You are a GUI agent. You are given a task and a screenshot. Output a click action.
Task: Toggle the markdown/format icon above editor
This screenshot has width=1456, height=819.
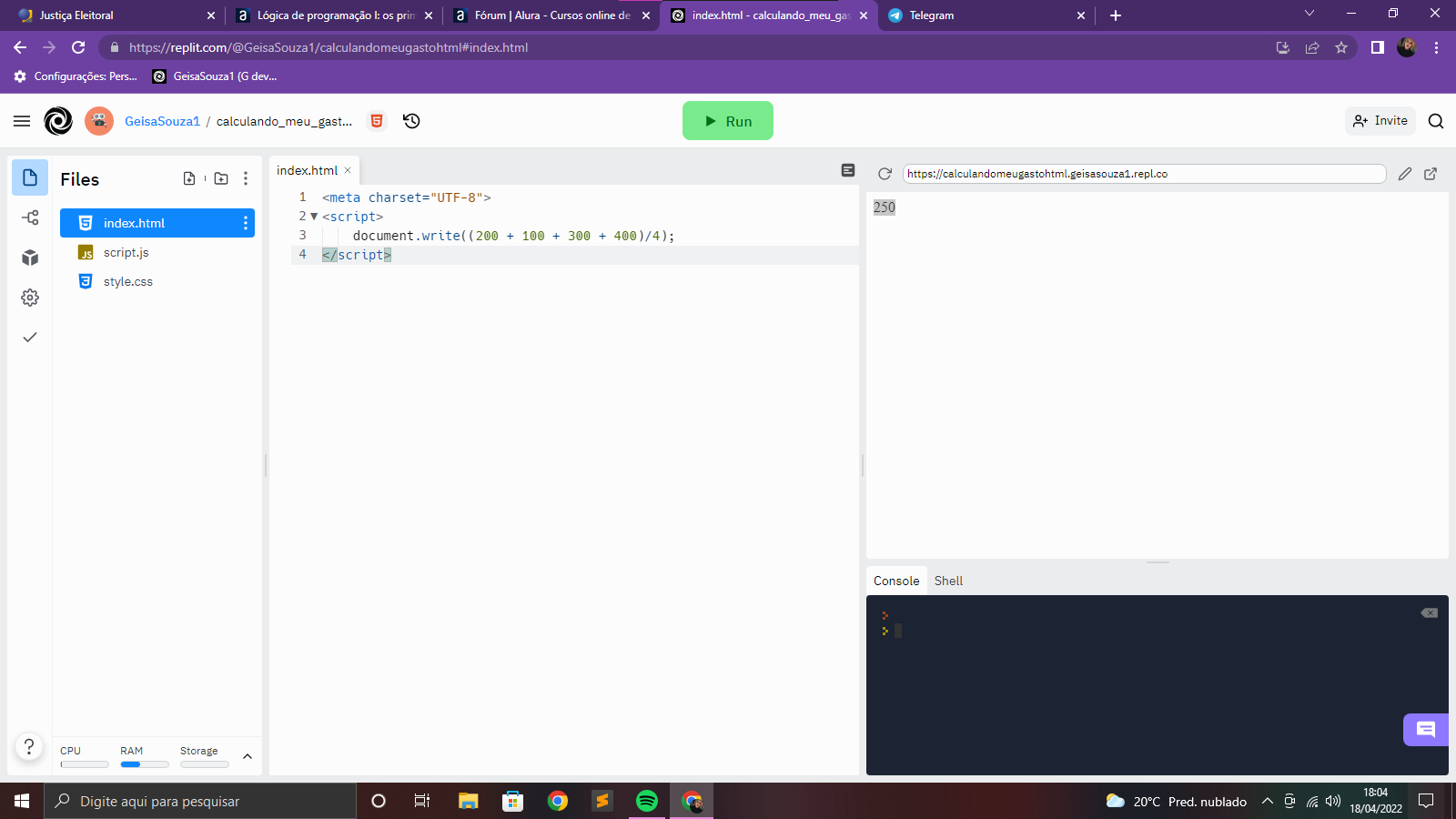tap(848, 170)
